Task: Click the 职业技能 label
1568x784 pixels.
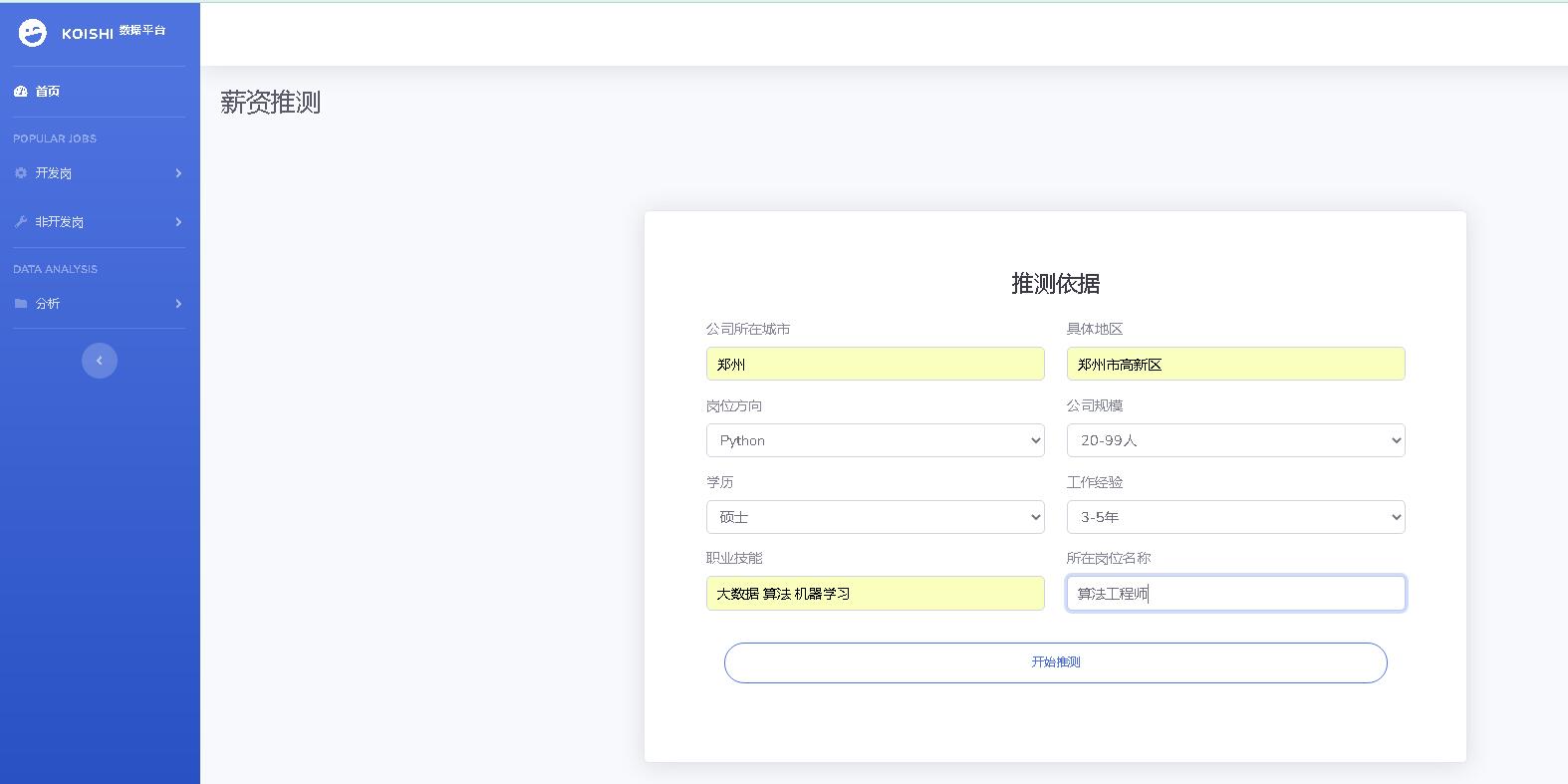Action: pos(734,558)
